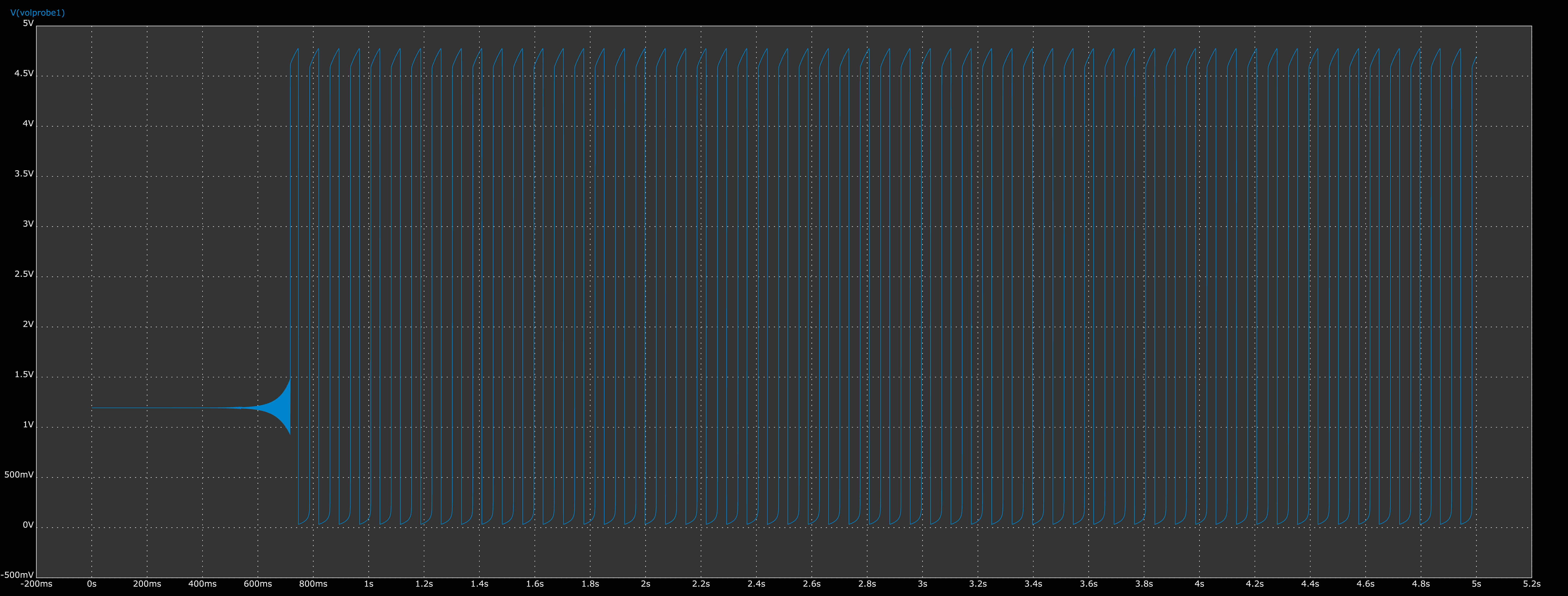This screenshot has width=1568, height=596.
Task: Click the 0V vertical axis label
Action: (x=28, y=525)
